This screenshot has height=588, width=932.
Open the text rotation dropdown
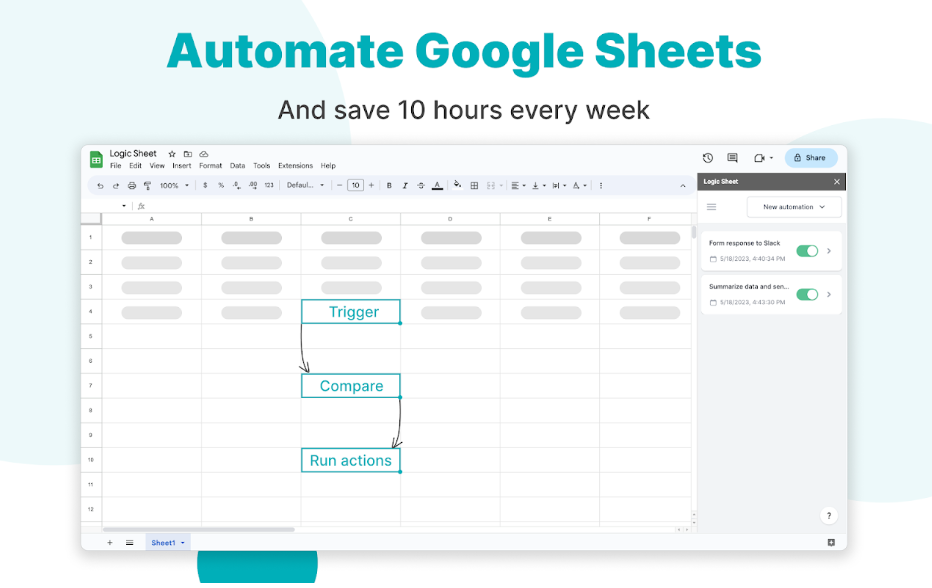pyautogui.click(x=579, y=185)
